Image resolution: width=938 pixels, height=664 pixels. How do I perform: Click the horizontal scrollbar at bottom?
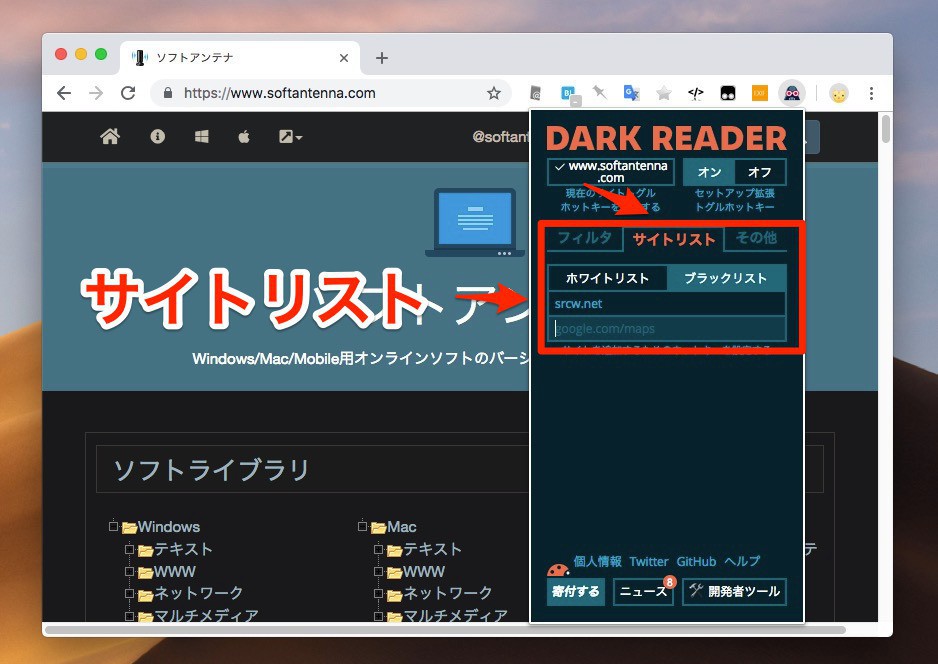pyautogui.click(x=446, y=629)
